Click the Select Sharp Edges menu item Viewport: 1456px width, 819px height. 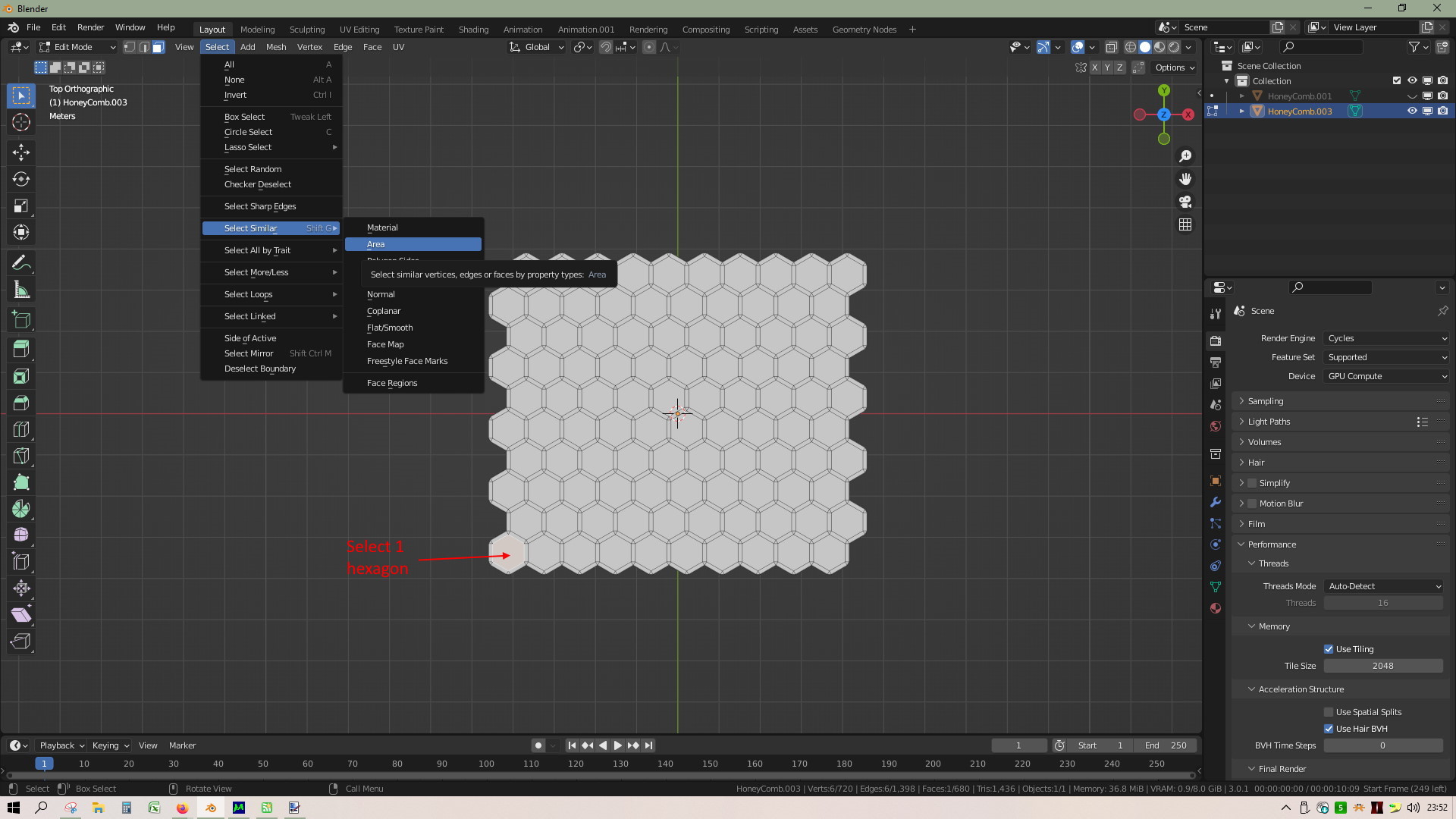pos(260,206)
